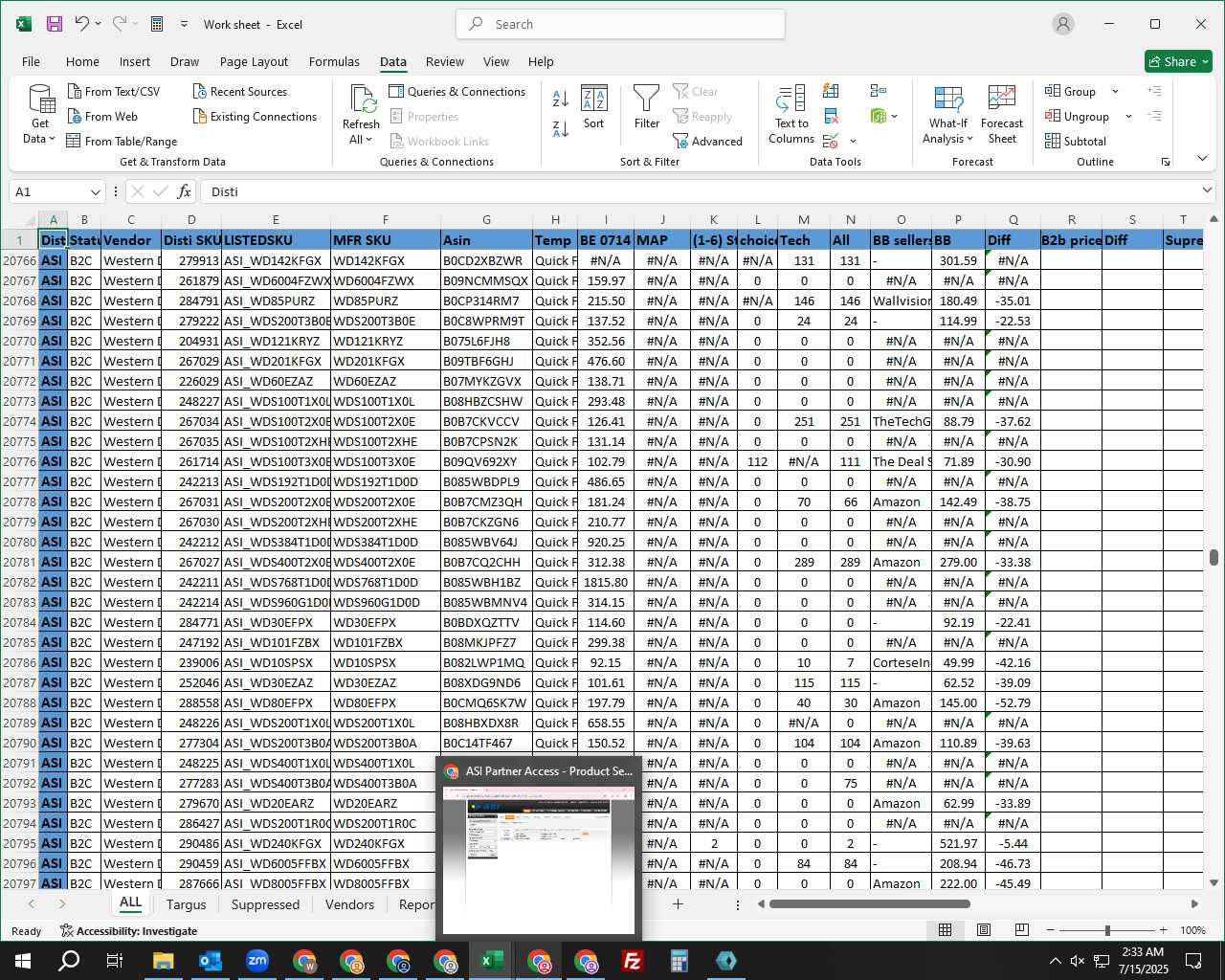
Task: Click zoom out minus button
Action: (1050, 930)
